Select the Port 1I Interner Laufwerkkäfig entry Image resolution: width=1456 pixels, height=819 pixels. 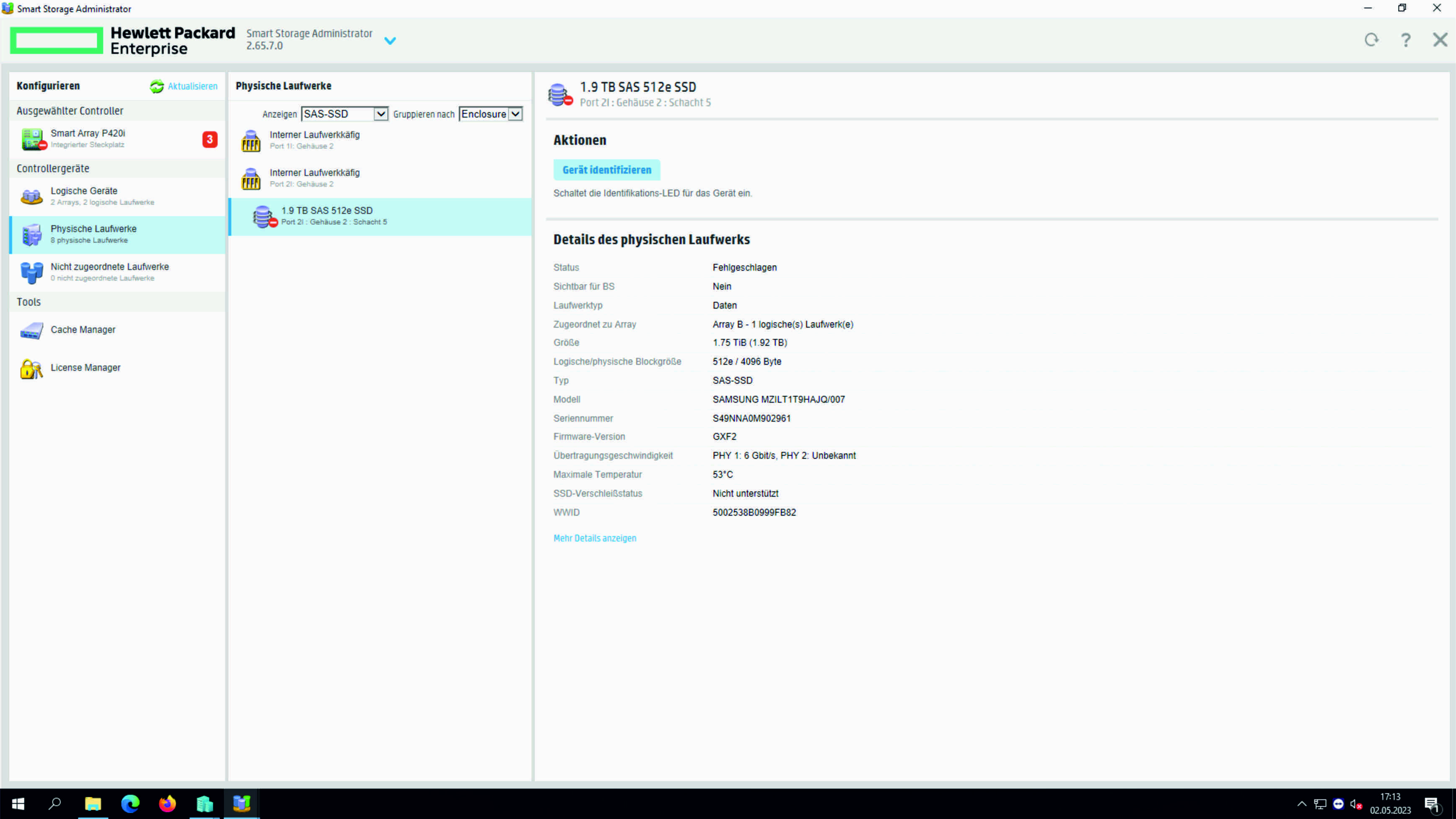[314, 140]
